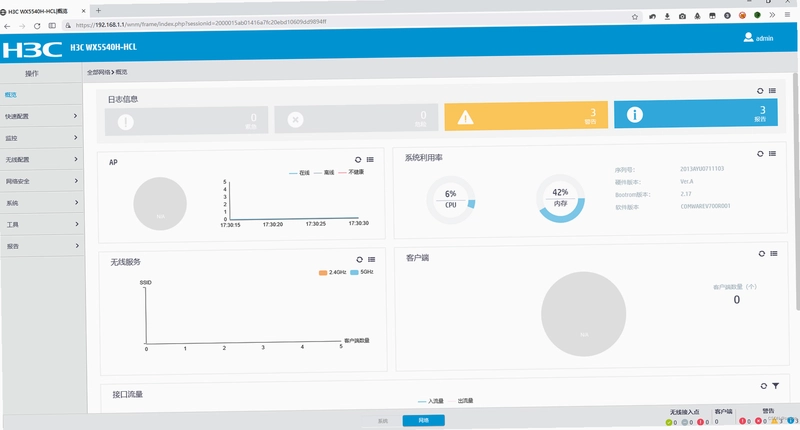The image size is (800, 430).
Task: Click software version COMWAREV700R001
Action: tap(705, 207)
